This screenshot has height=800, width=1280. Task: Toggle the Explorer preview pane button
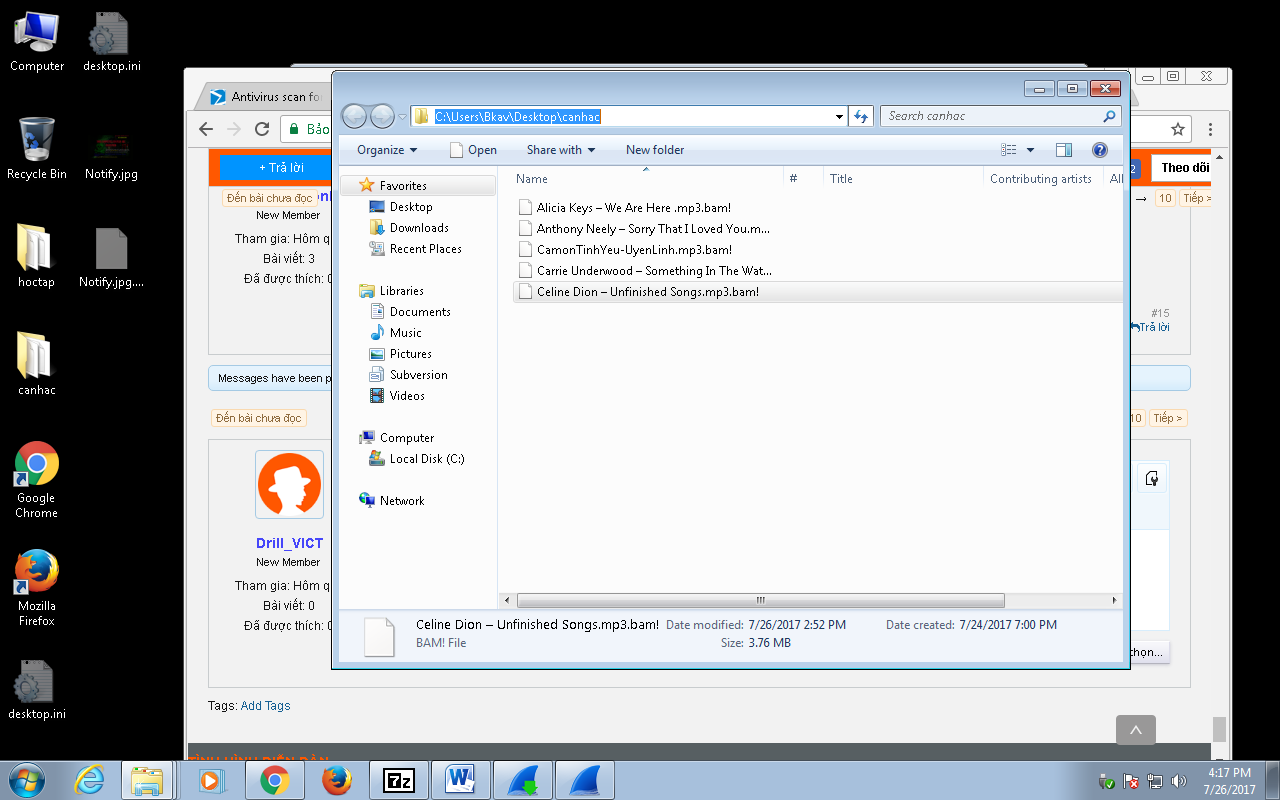[1064, 150]
